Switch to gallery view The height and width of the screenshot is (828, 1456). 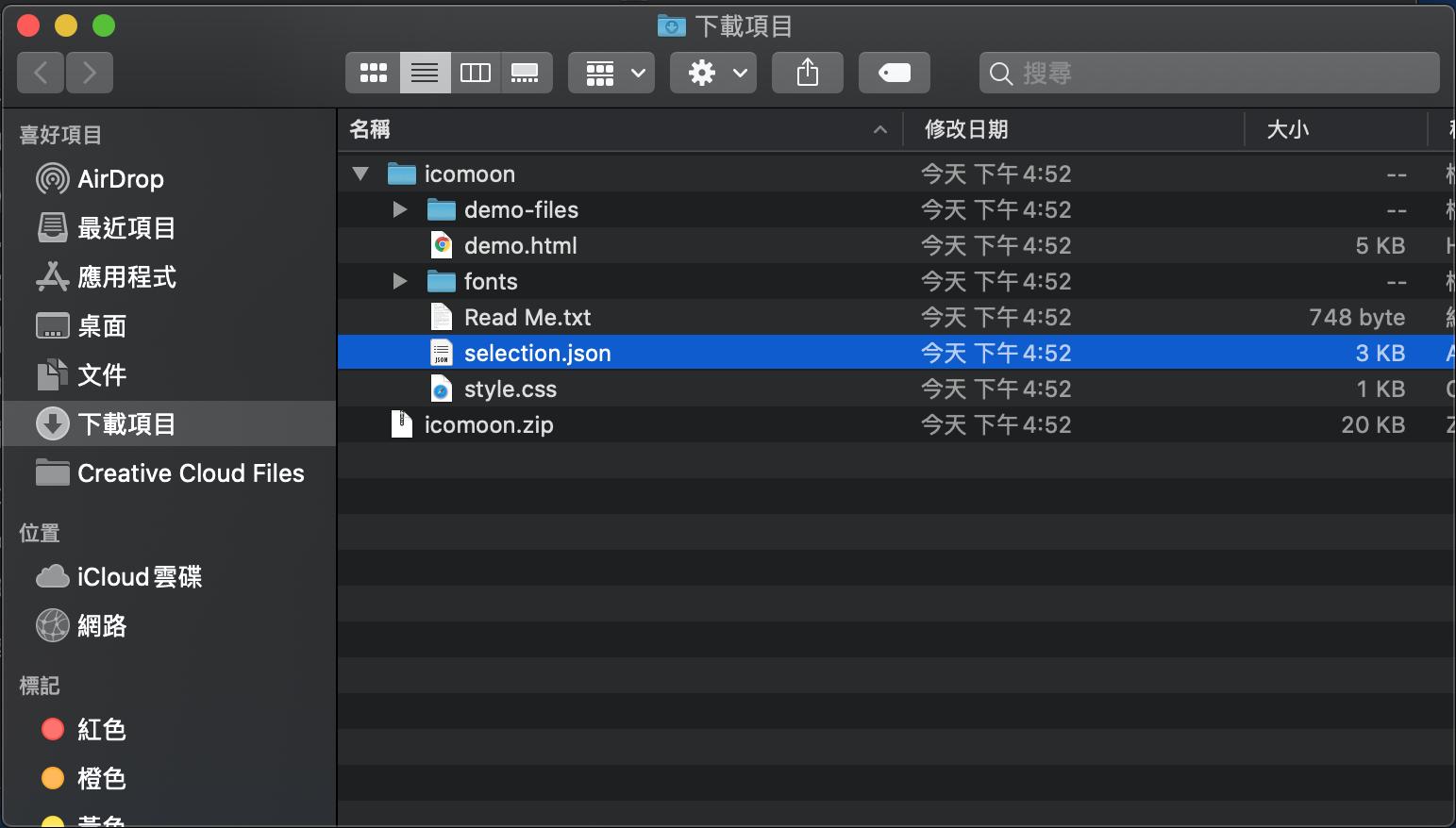coord(526,73)
